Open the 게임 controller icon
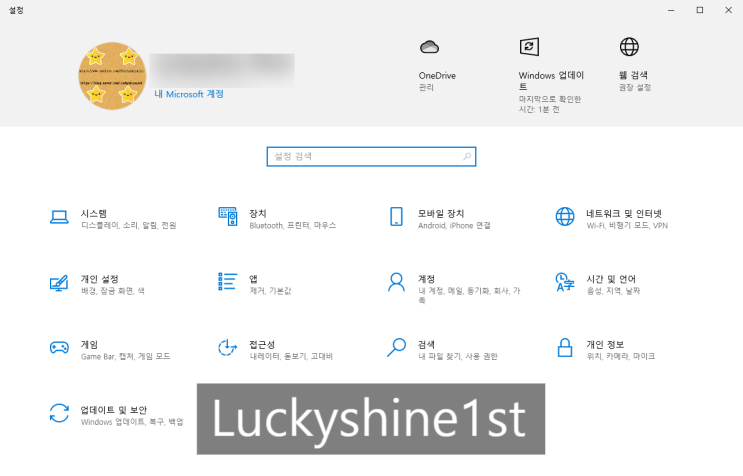This screenshot has height=476, width=743. [59, 348]
